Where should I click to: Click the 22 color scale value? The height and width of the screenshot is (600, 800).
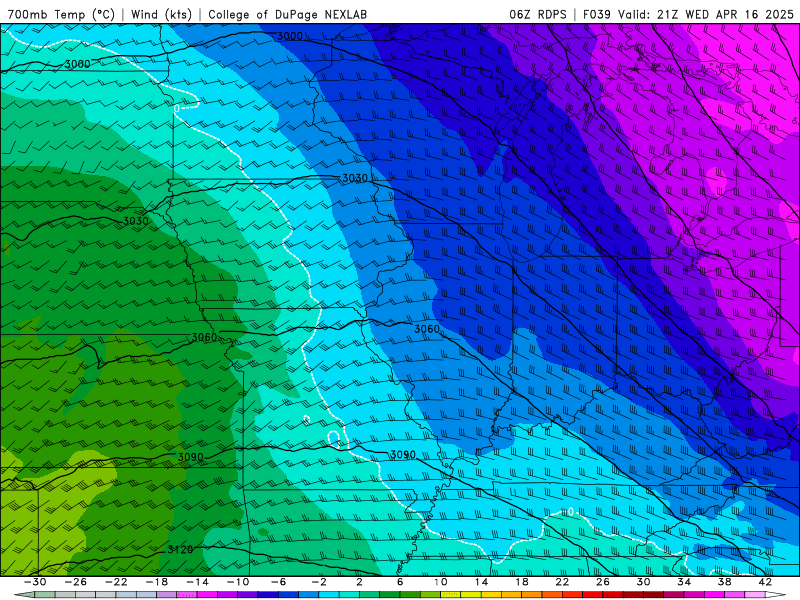tap(562, 582)
